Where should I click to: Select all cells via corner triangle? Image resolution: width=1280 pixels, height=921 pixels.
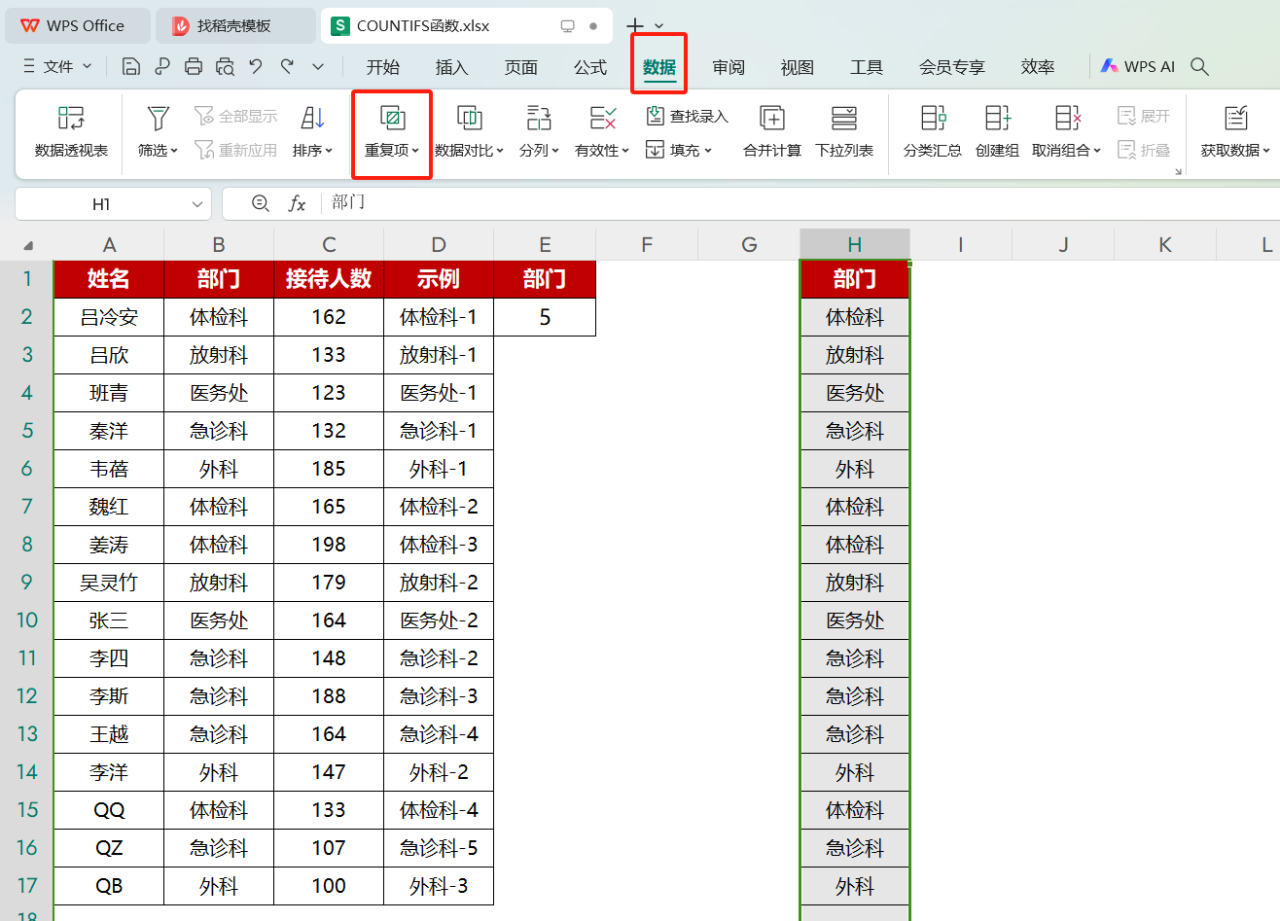[x=27, y=244]
